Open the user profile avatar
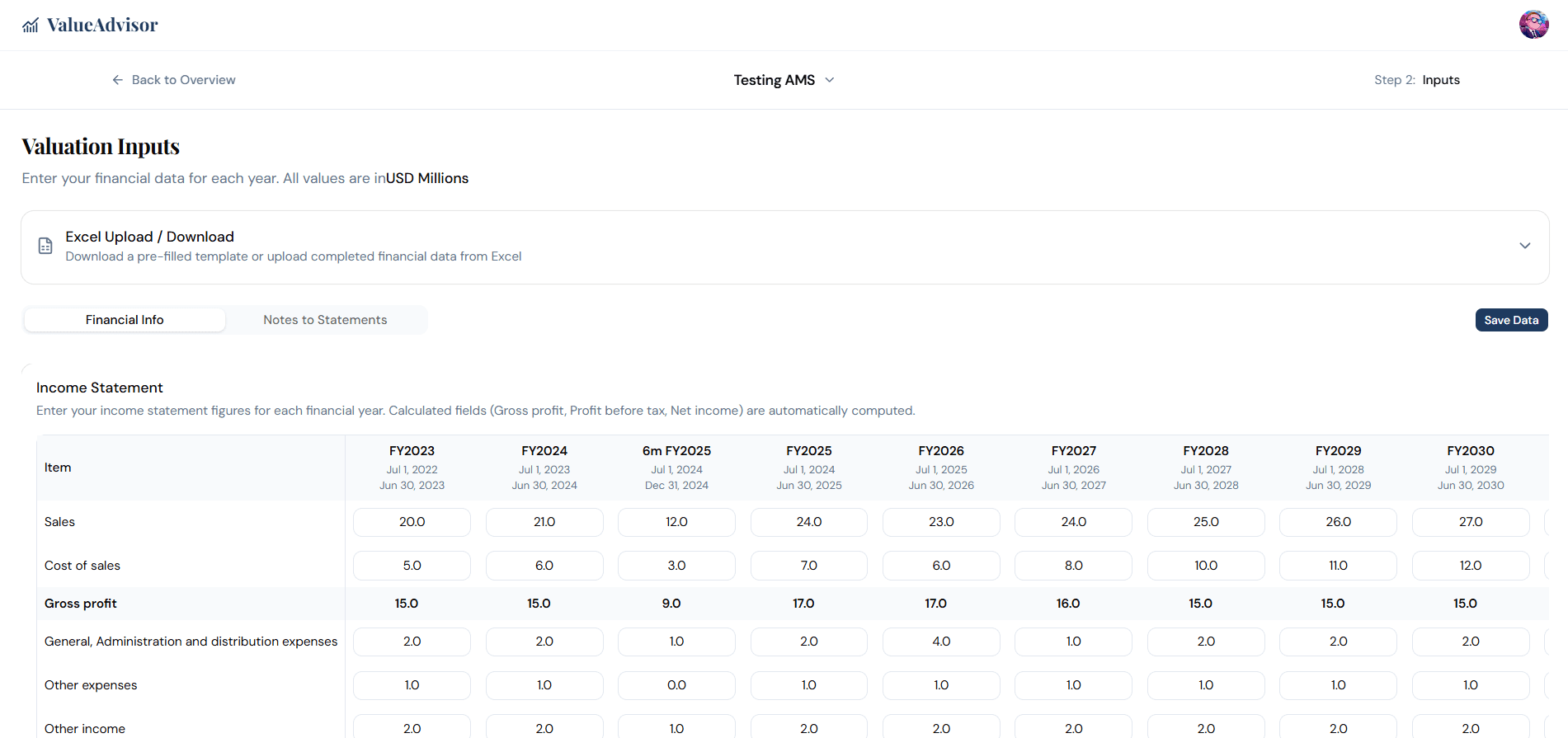Viewport: 1568px width, 738px height. (x=1533, y=25)
